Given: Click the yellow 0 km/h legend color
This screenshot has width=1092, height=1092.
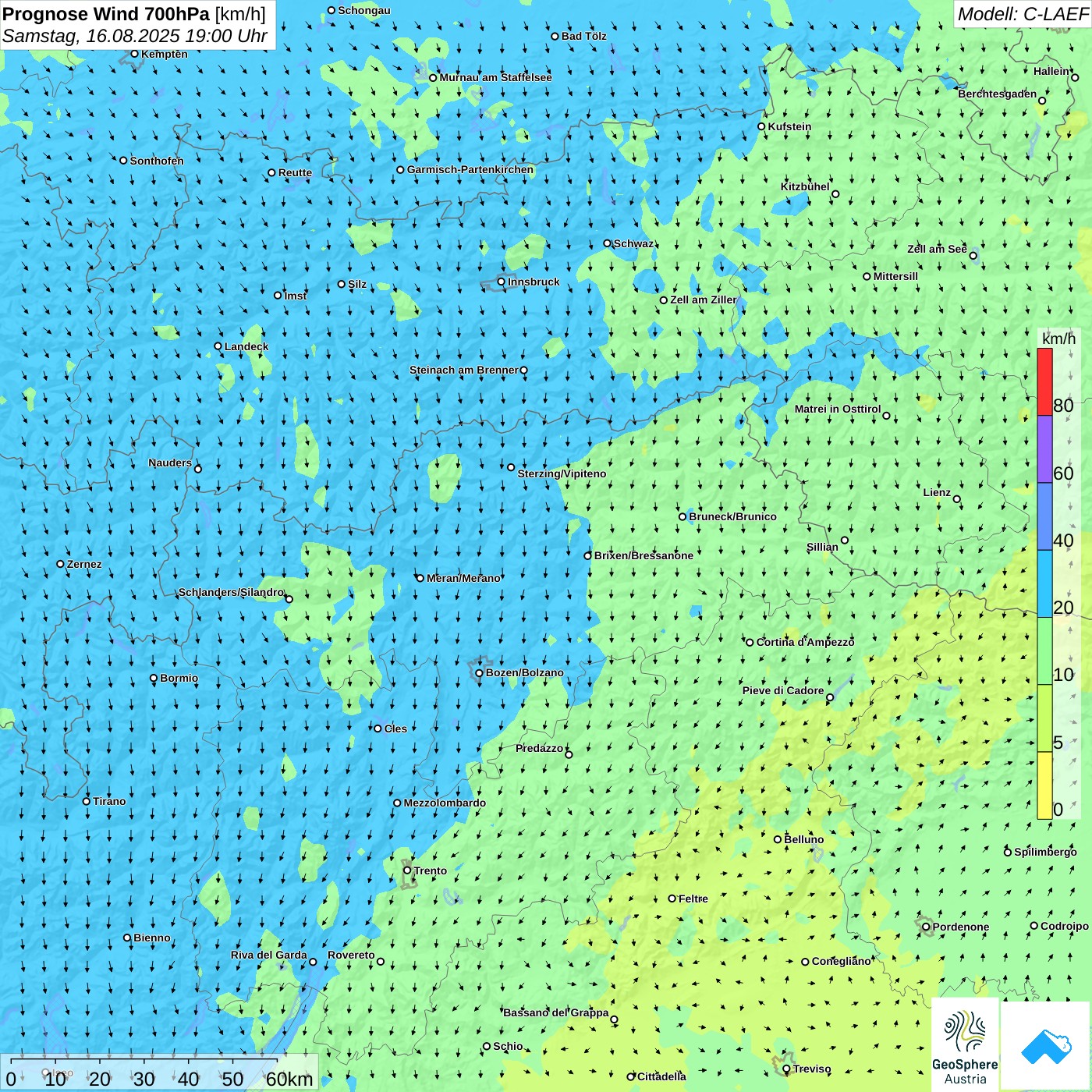Looking at the screenshot, I should tap(1044, 785).
